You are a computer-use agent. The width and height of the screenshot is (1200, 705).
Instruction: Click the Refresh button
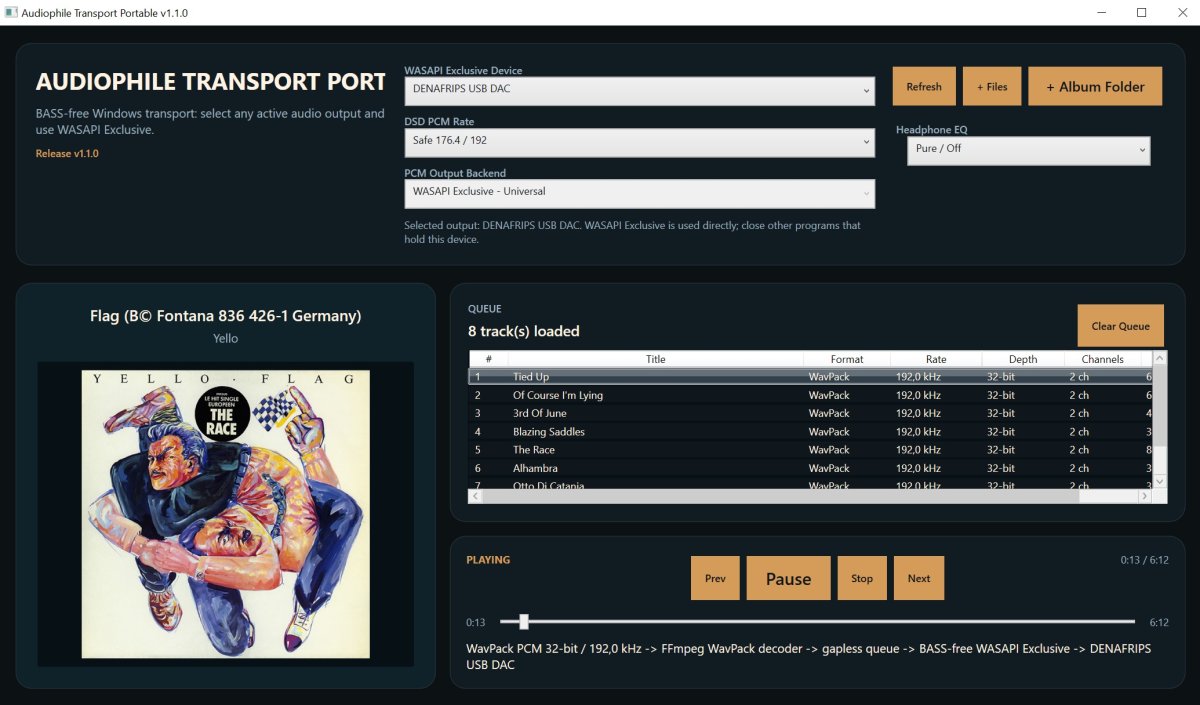click(x=924, y=87)
